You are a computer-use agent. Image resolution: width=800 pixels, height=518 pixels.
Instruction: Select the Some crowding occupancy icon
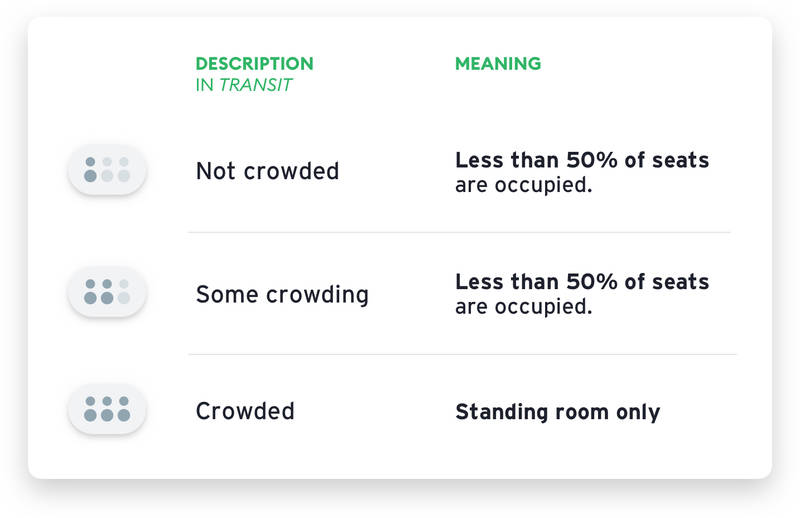pos(107,292)
